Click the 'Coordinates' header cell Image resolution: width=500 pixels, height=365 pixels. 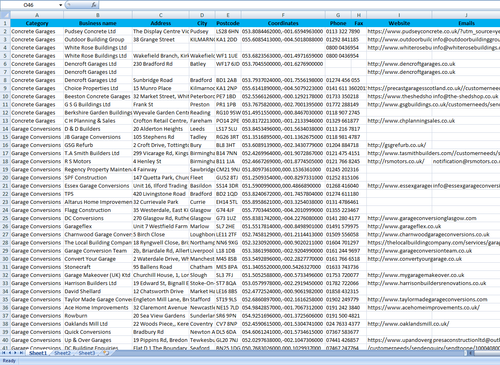point(283,23)
